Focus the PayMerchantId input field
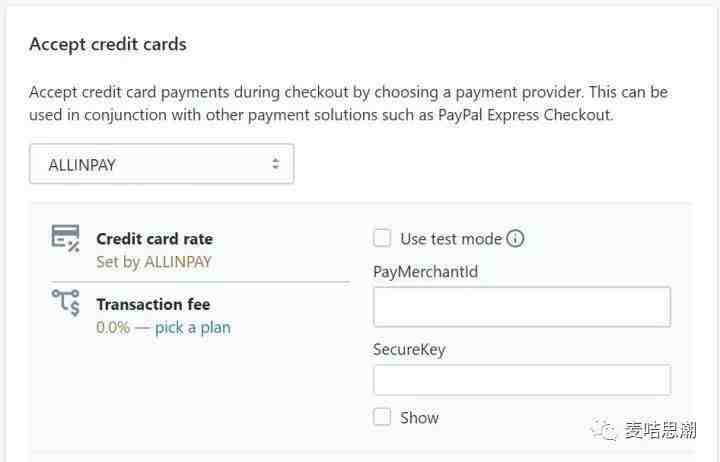The image size is (720, 462). pyautogui.click(x=521, y=307)
